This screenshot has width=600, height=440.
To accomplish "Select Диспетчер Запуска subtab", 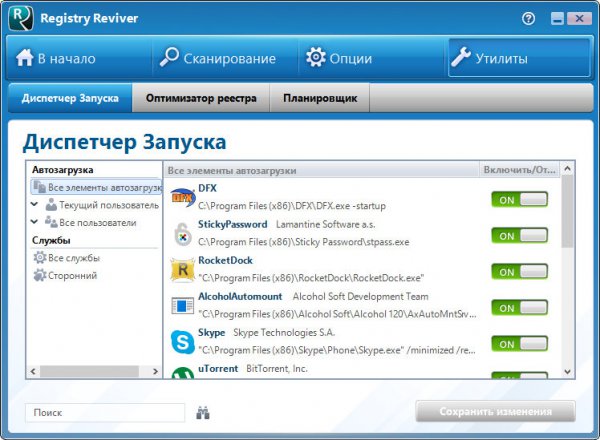I will coord(70,98).
